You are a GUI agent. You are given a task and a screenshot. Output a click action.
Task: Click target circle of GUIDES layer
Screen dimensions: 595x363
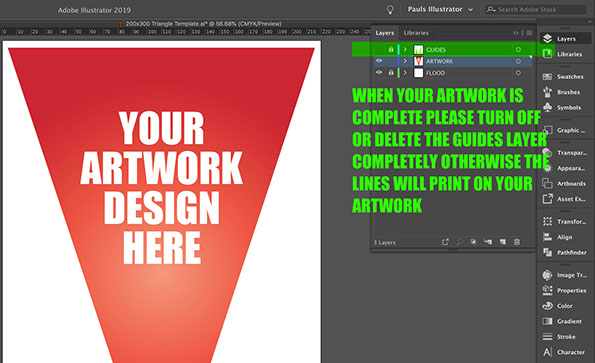518,50
